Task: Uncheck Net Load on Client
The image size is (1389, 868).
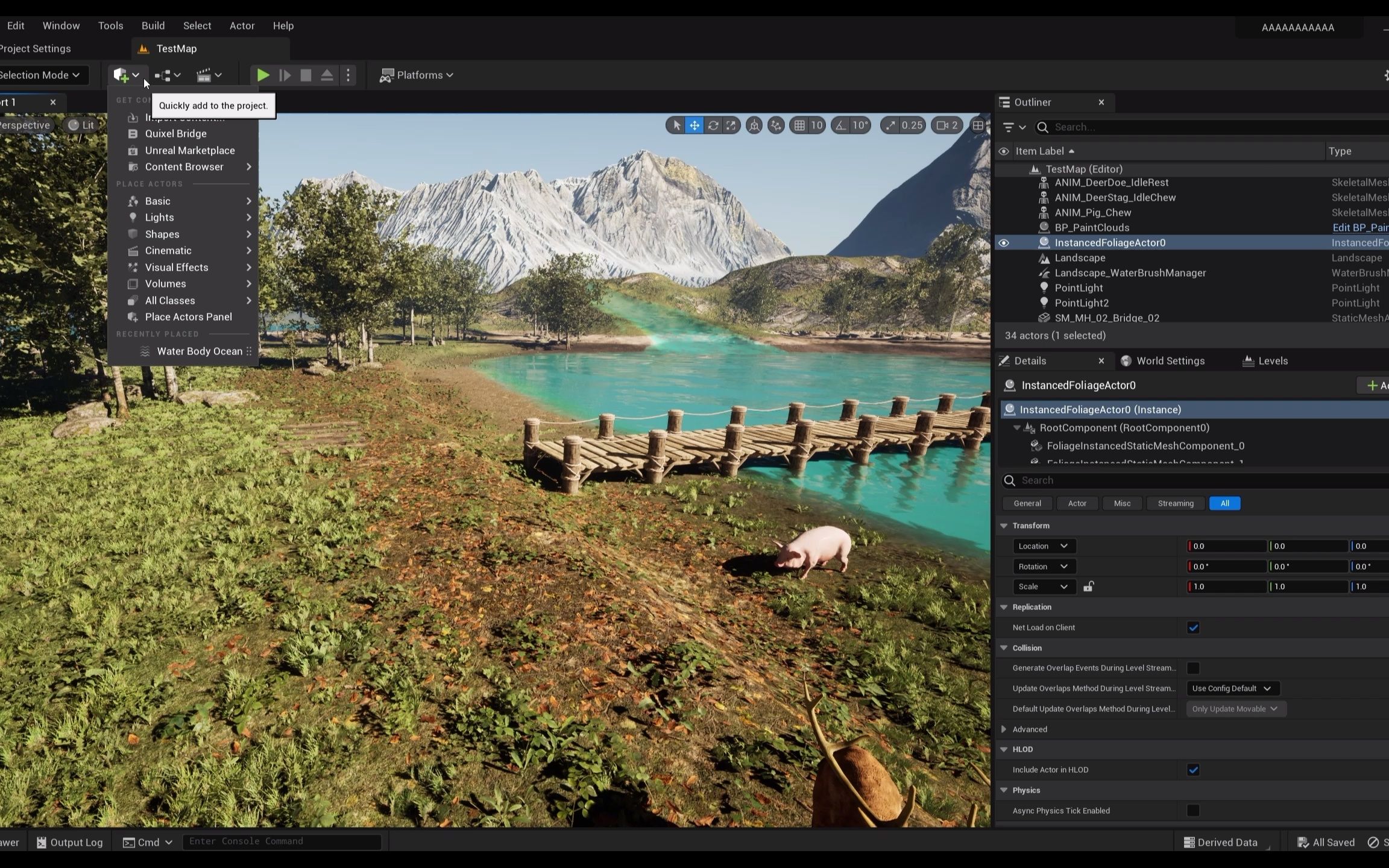Action: pyautogui.click(x=1193, y=627)
